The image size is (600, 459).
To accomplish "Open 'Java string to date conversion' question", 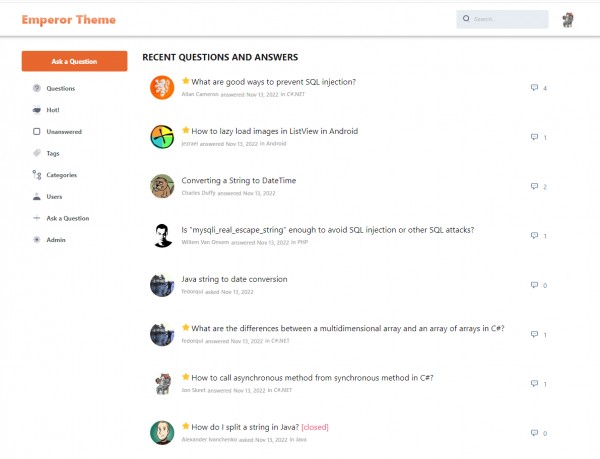I will click(x=234, y=279).
